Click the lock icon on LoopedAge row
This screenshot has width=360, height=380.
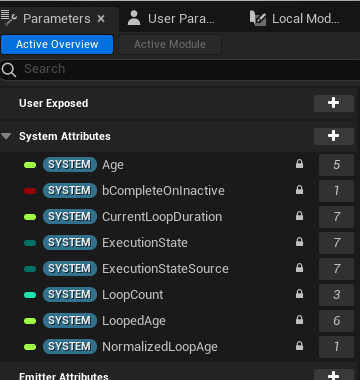[299, 320]
